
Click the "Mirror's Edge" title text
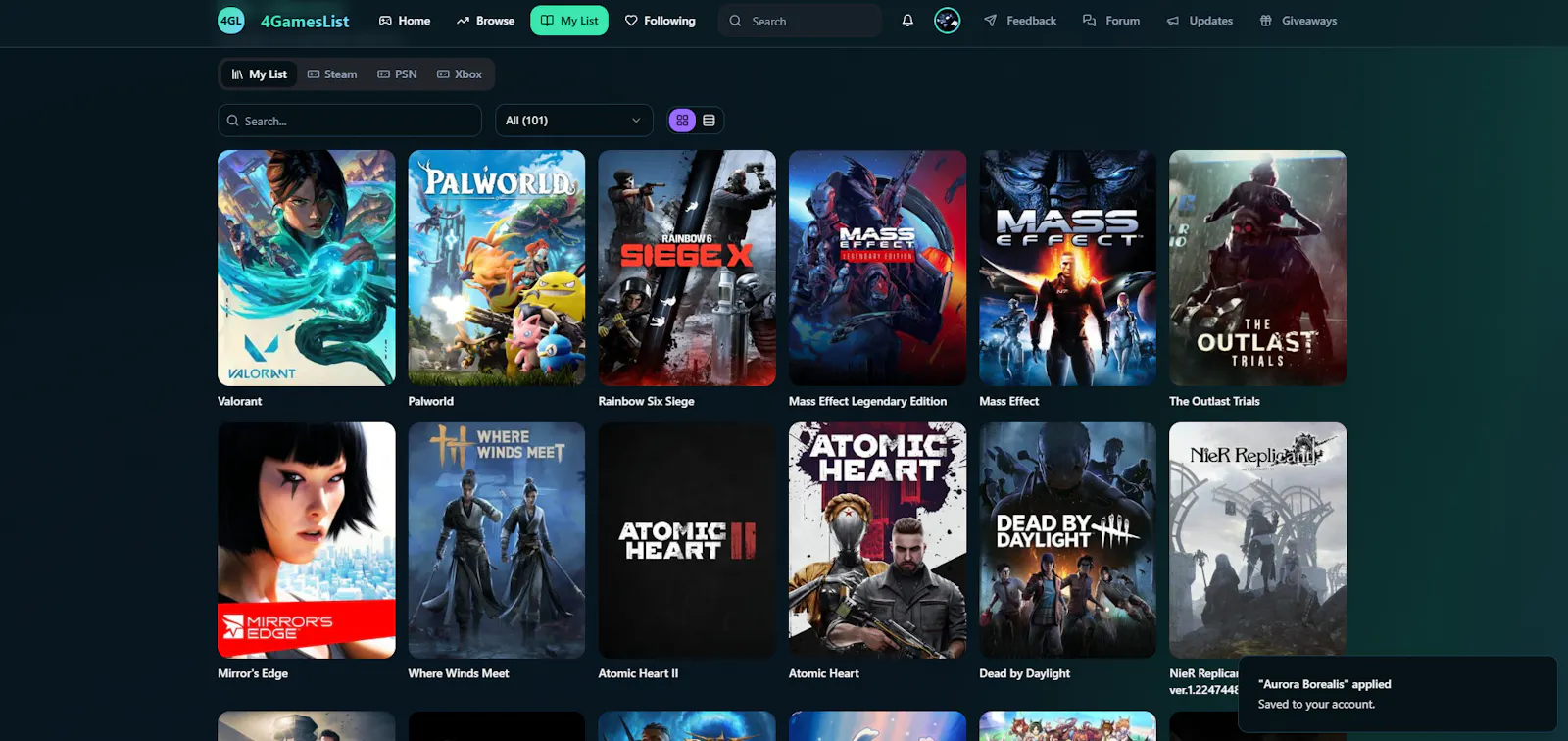pos(253,673)
